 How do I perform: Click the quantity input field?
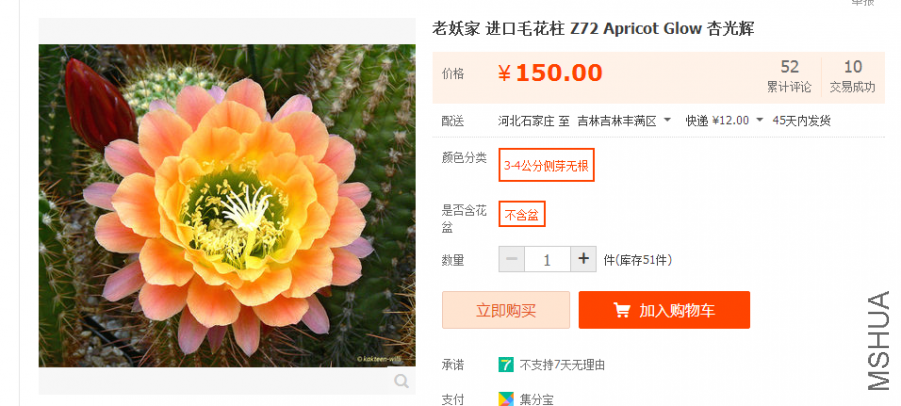[547, 260]
